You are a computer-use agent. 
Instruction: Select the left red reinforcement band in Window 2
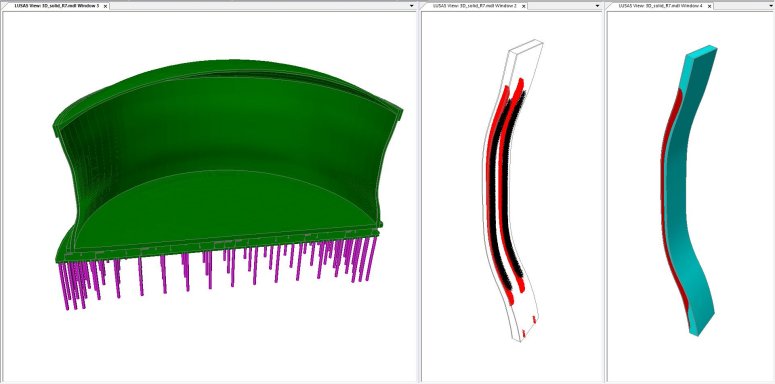tap(494, 193)
